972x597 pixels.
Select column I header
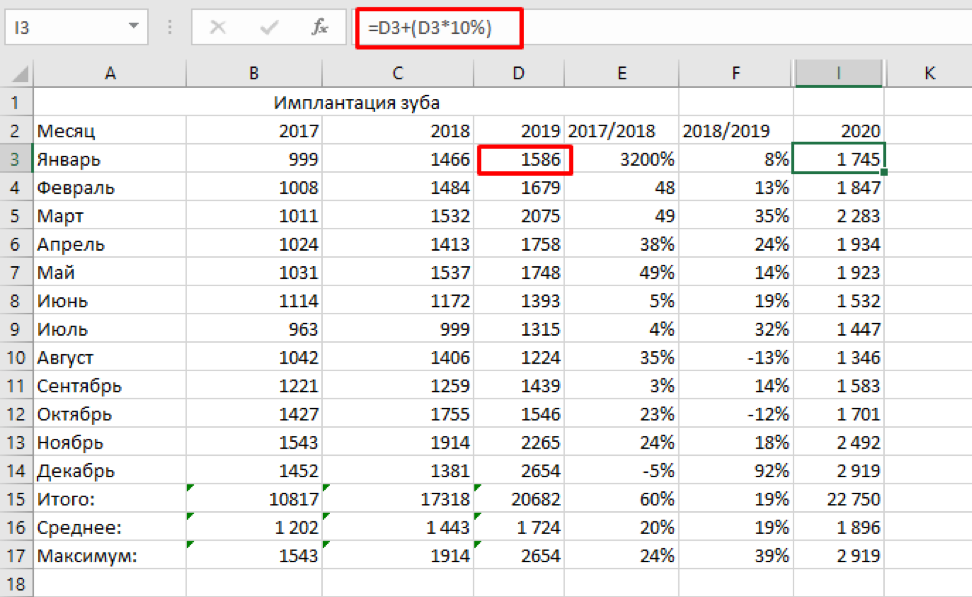point(839,73)
